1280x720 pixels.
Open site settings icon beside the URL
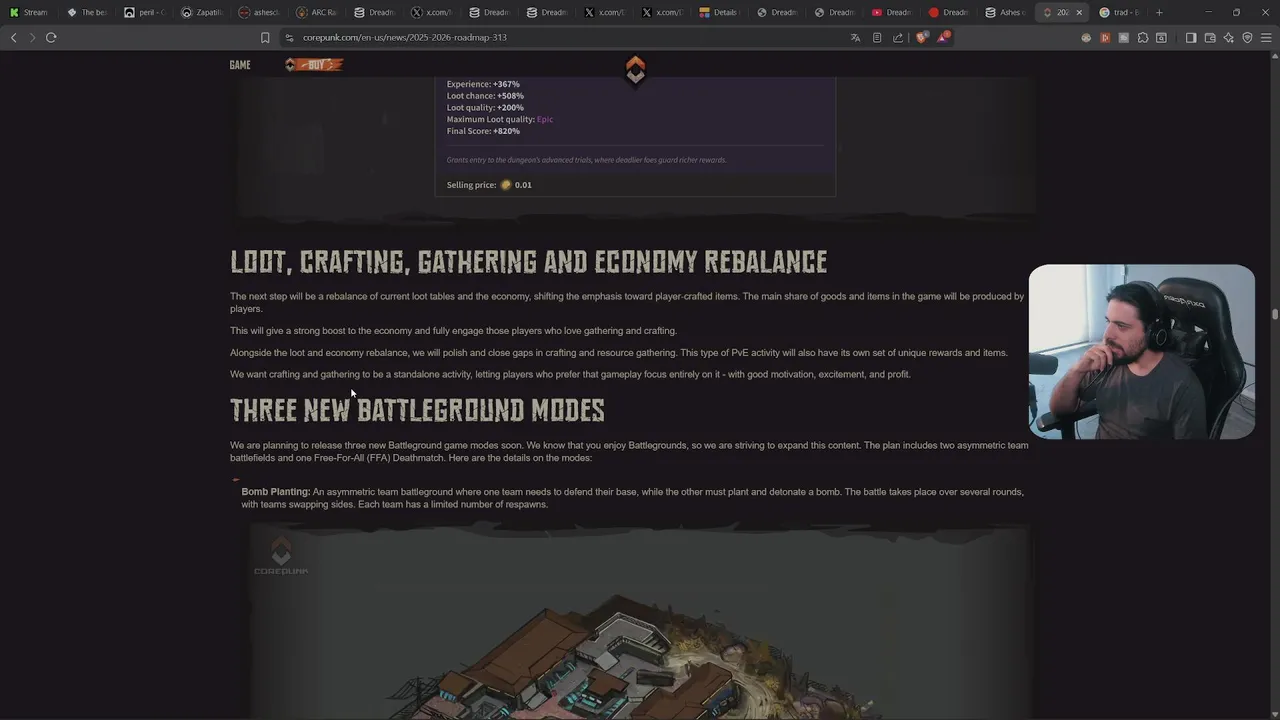(289, 37)
